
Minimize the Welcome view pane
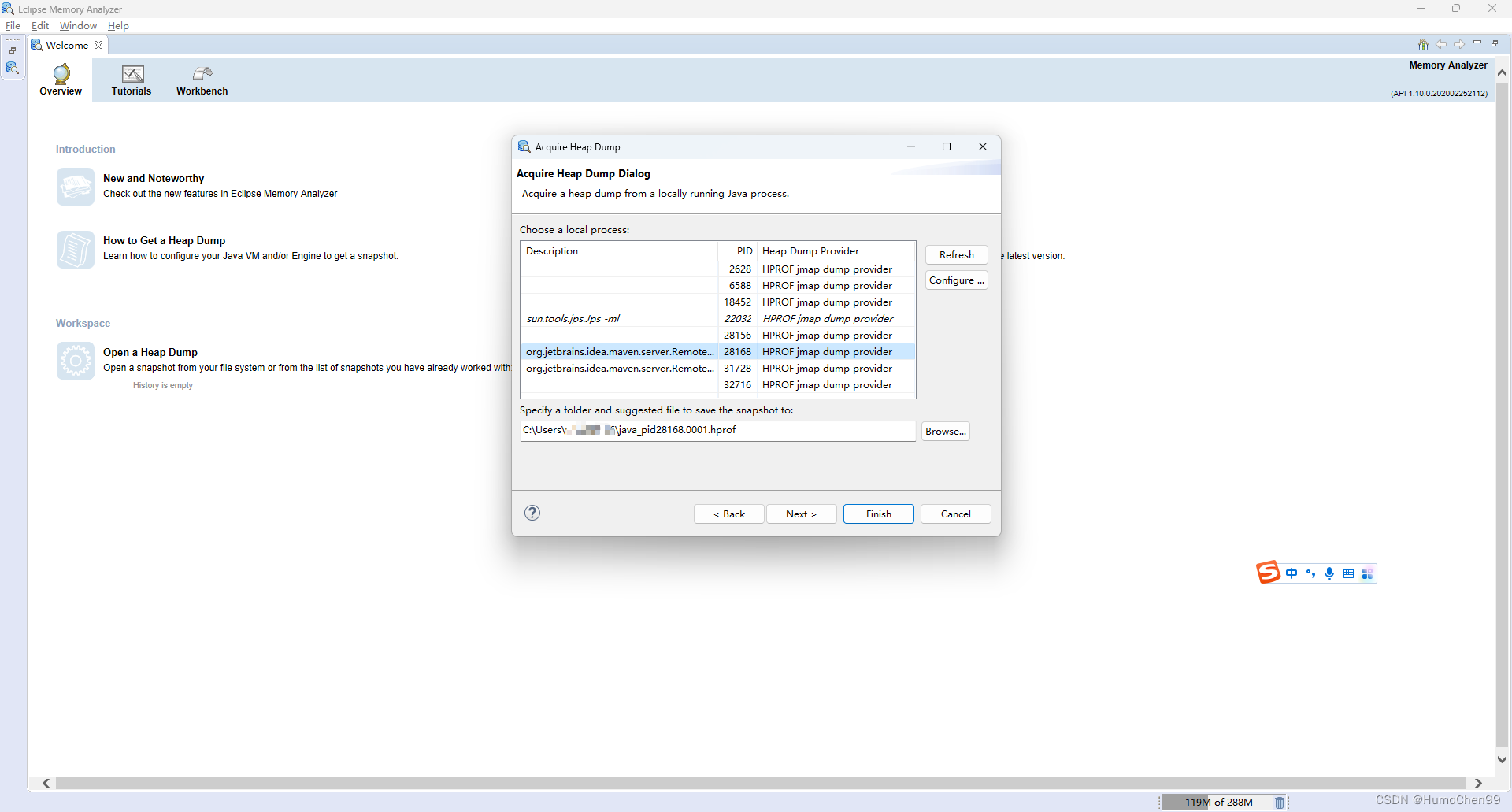(x=1477, y=43)
